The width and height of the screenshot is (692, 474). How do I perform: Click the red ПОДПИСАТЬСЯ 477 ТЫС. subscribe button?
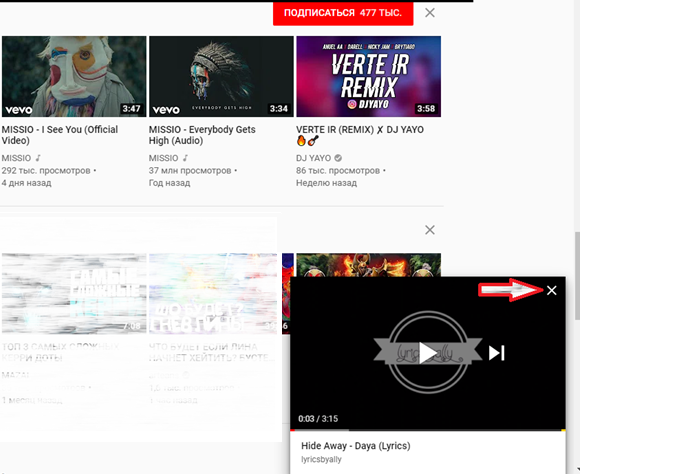[x=343, y=13]
